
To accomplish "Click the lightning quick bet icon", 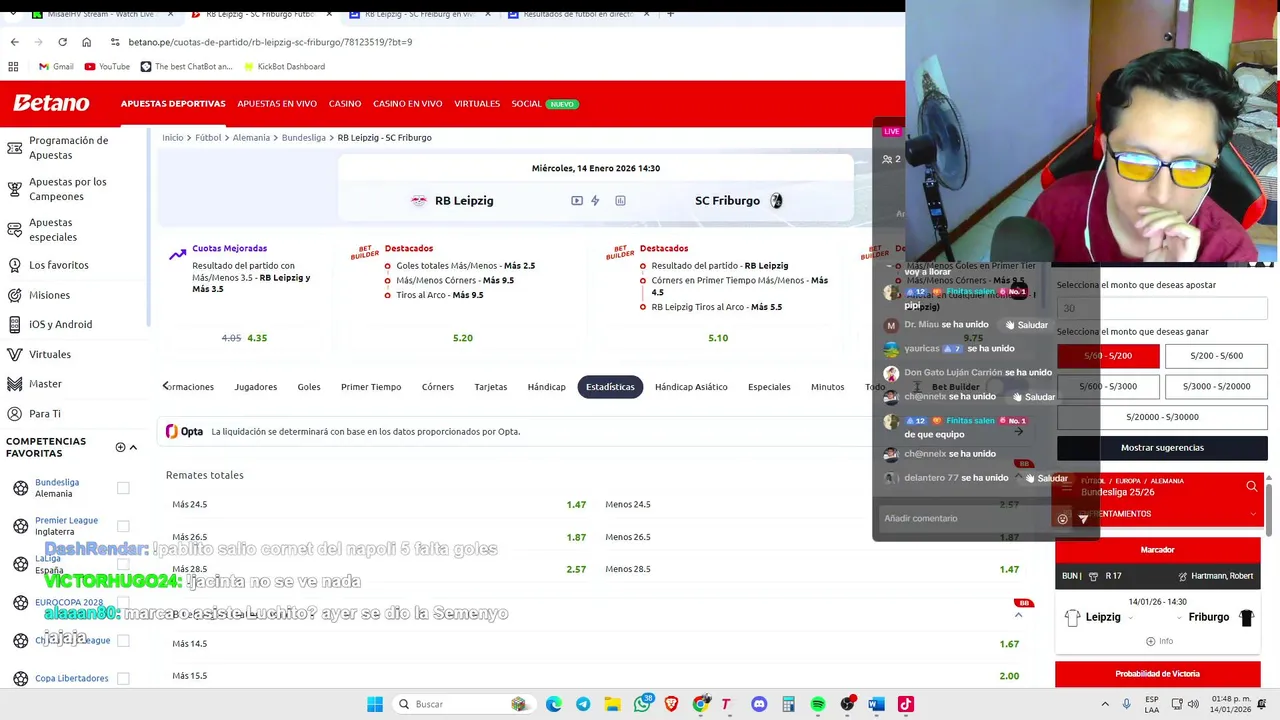I will pos(595,201).
